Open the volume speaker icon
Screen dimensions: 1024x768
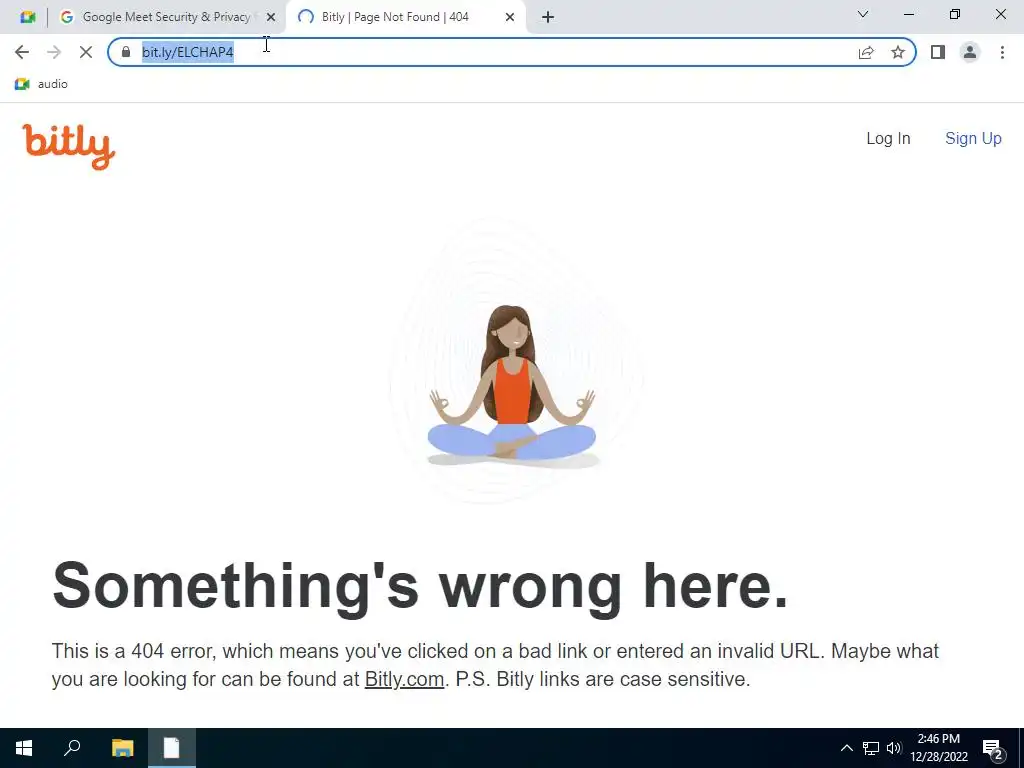click(894, 748)
